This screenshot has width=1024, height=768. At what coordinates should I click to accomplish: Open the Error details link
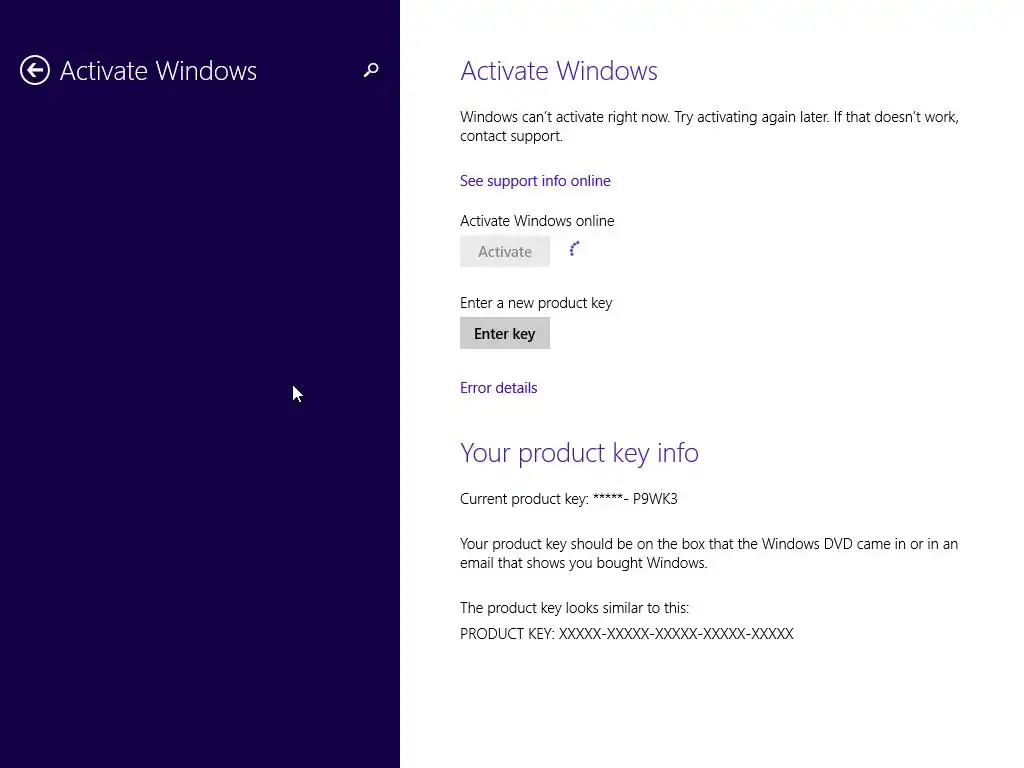click(x=498, y=388)
